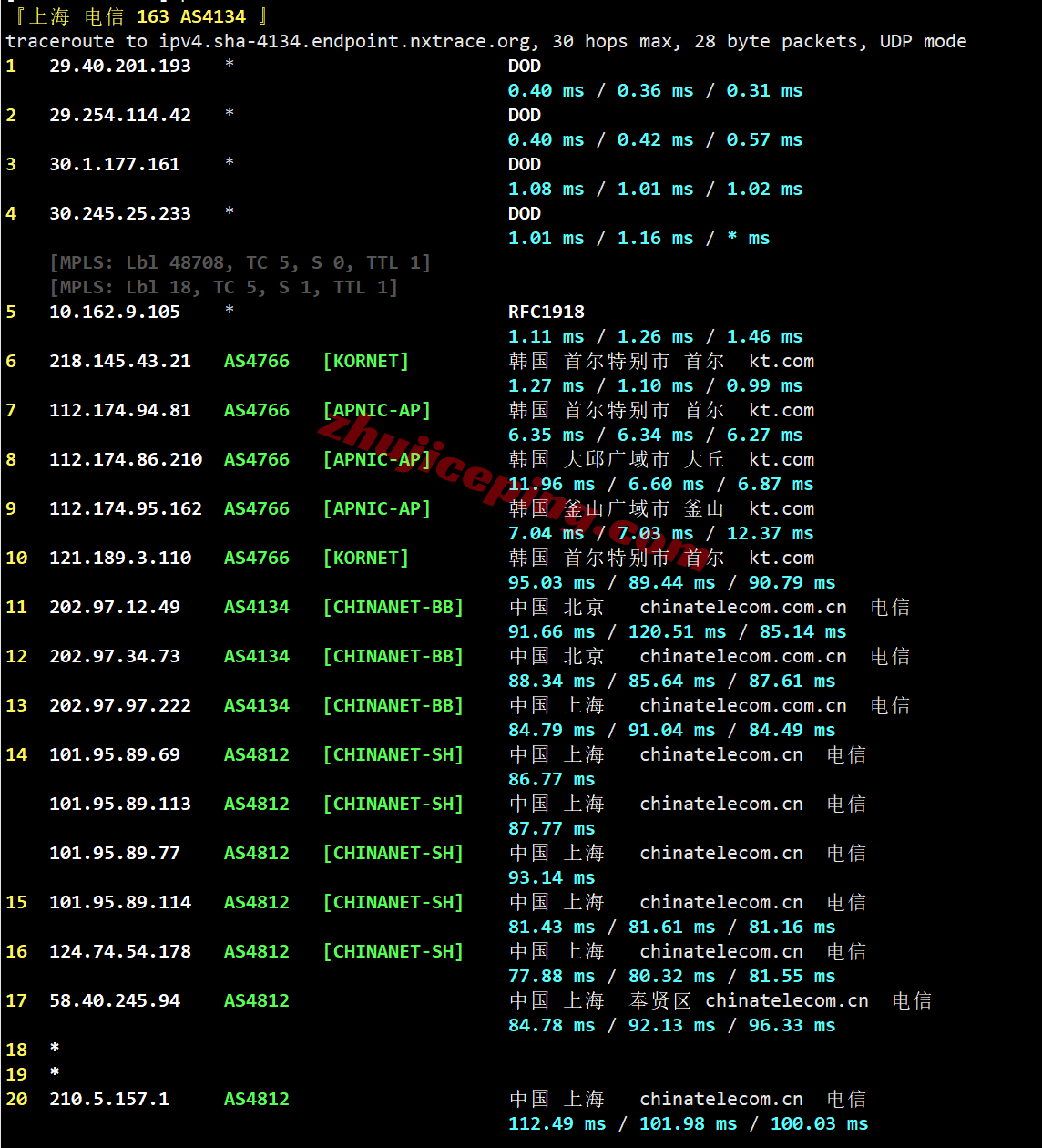Select AS4812 on hop 20
The width and height of the screenshot is (1042, 1148).
257,1099
